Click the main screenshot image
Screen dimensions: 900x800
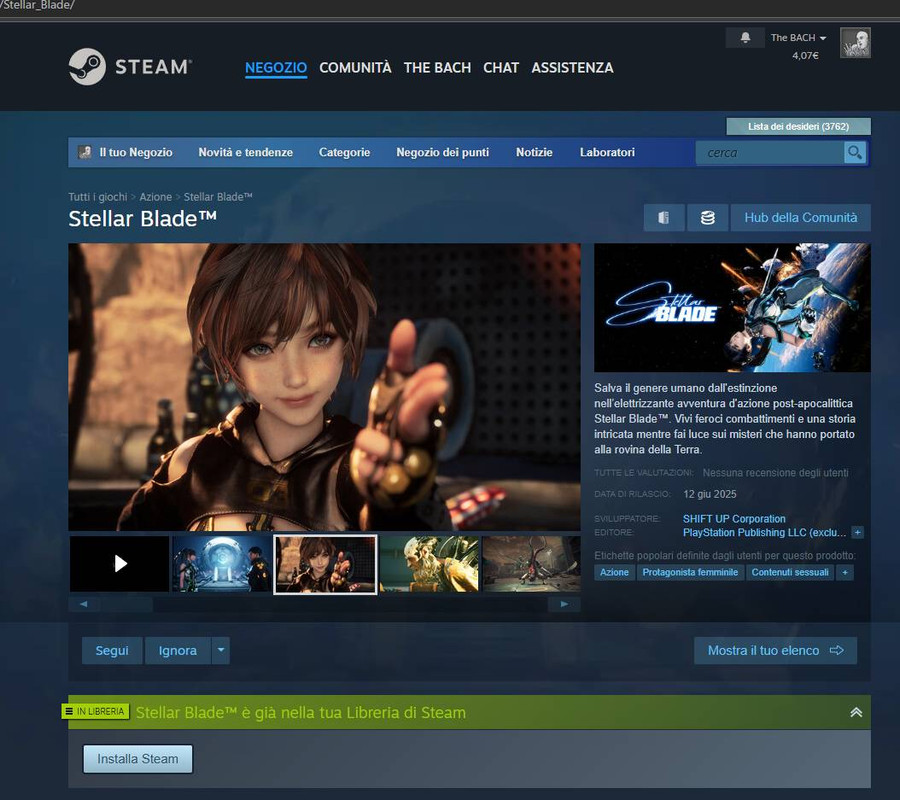[324, 387]
